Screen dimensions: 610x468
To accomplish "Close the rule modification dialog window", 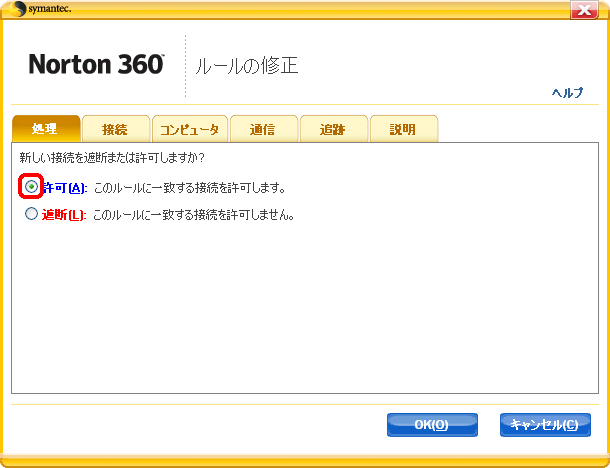I will [x=584, y=10].
